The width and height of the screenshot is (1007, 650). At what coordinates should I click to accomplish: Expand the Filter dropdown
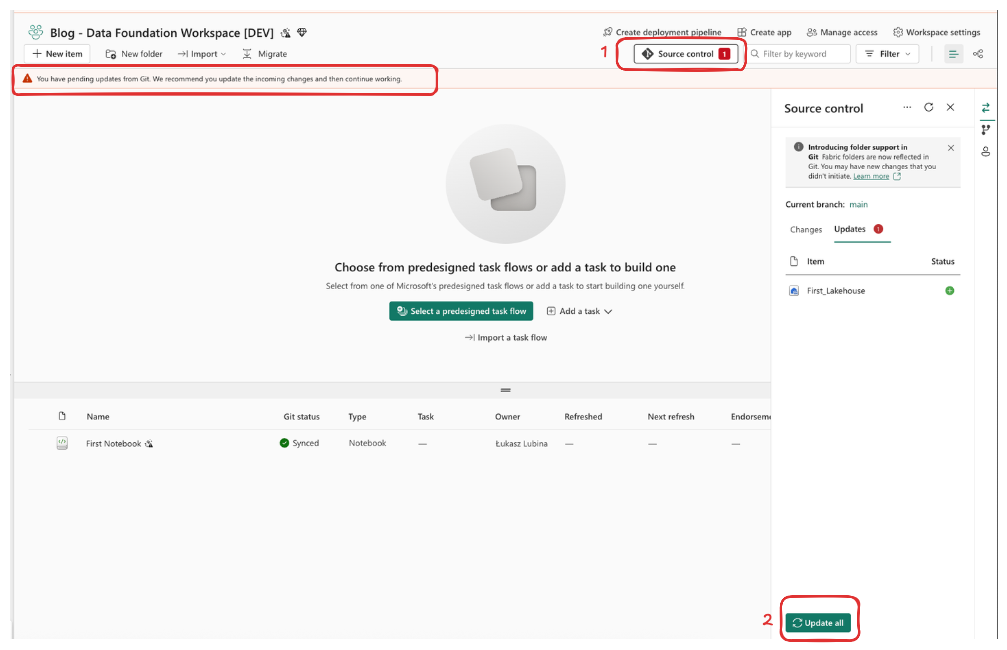click(x=887, y=54)
